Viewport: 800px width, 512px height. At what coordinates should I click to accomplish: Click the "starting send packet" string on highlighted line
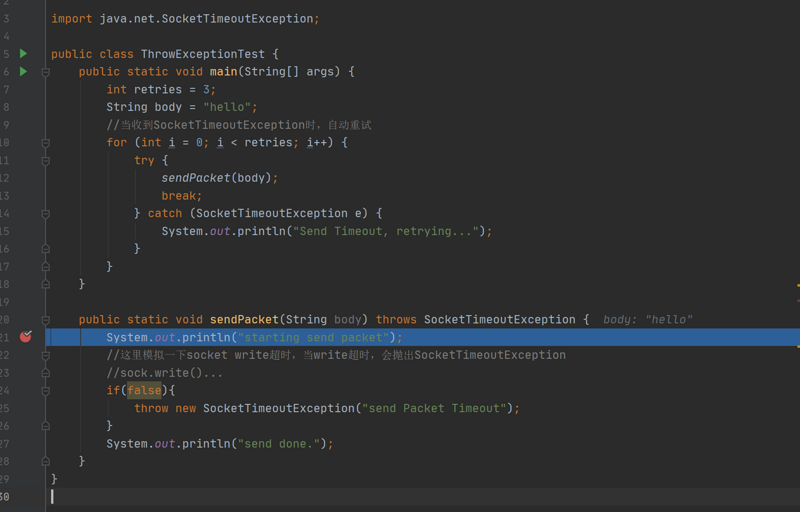pos(313,338)
